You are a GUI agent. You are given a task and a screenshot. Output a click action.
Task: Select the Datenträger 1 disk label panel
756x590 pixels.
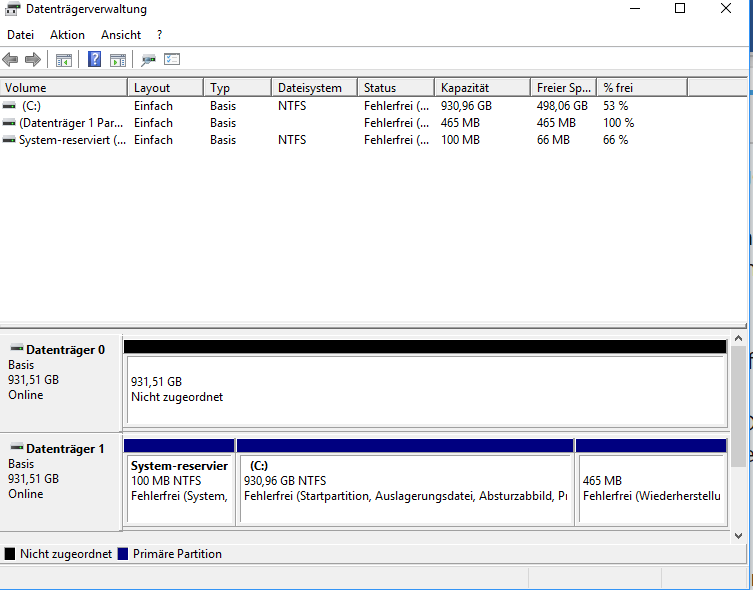[60, 482]
